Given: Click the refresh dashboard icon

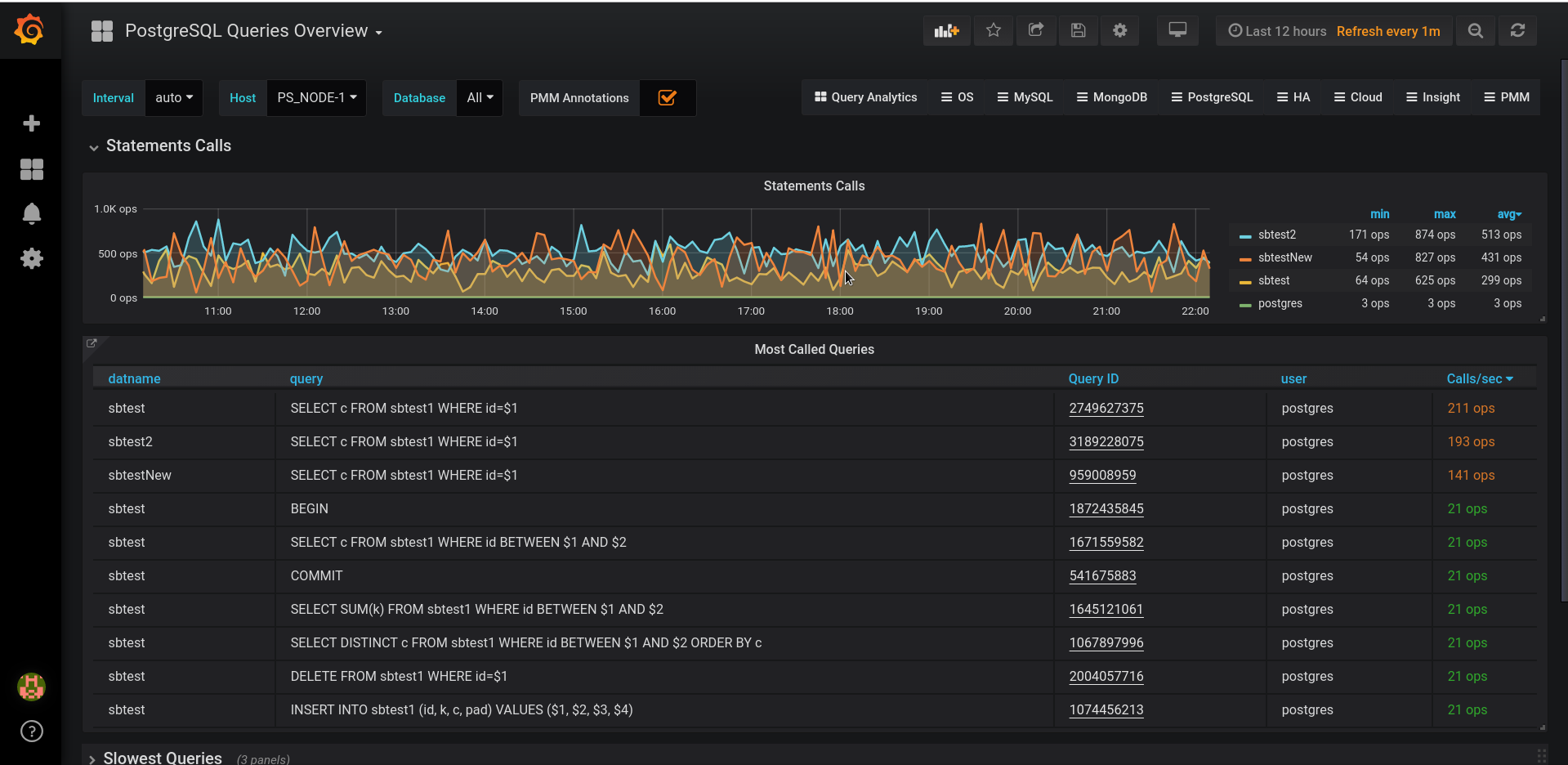Looking at the screenshot, I should tap(1517, 30).
